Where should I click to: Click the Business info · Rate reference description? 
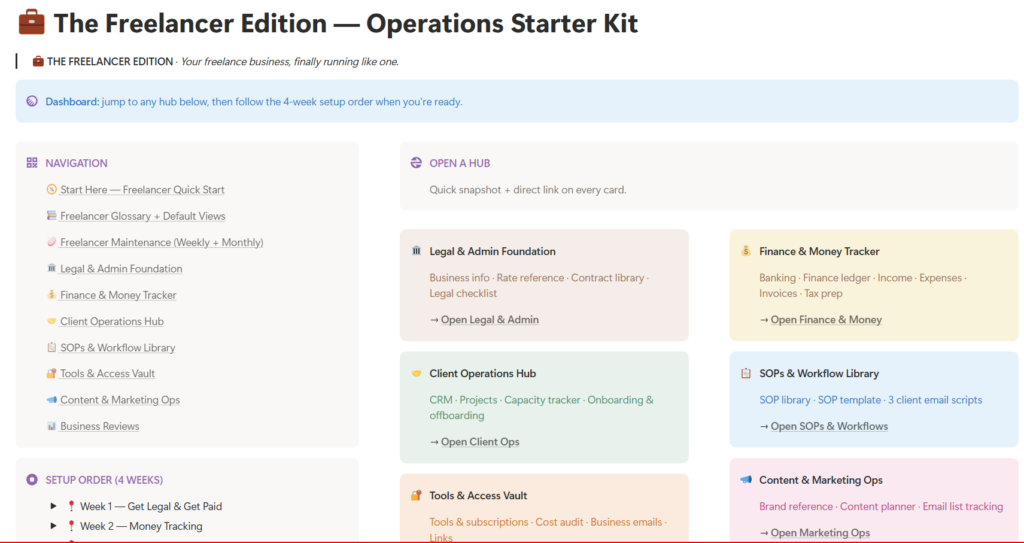pyautogui.click(x=539, y=286)
